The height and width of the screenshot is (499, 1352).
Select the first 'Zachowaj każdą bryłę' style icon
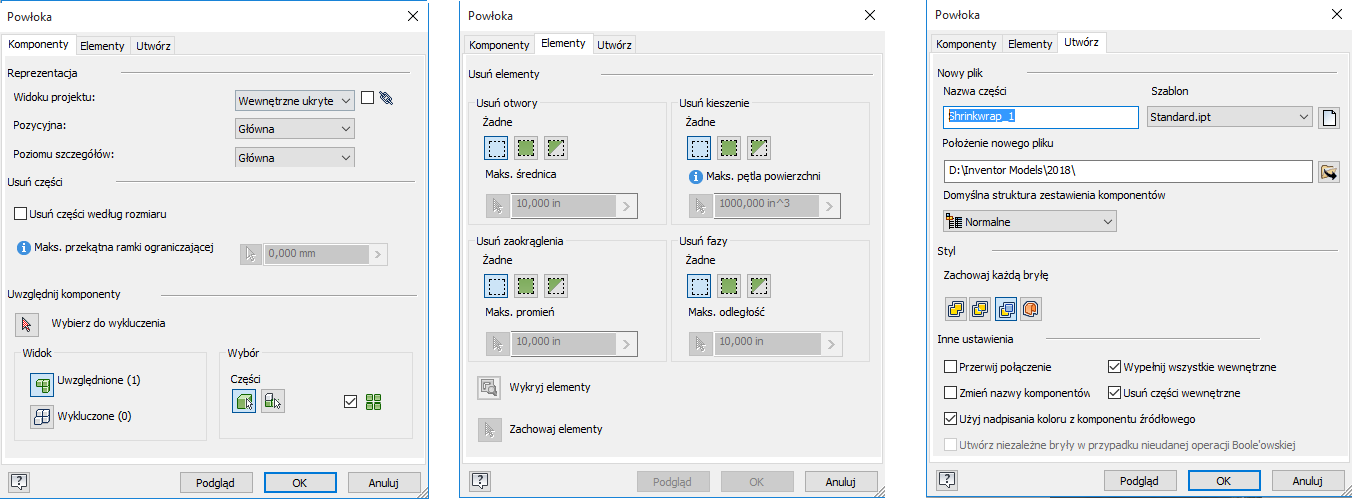[x=956, y=310]
